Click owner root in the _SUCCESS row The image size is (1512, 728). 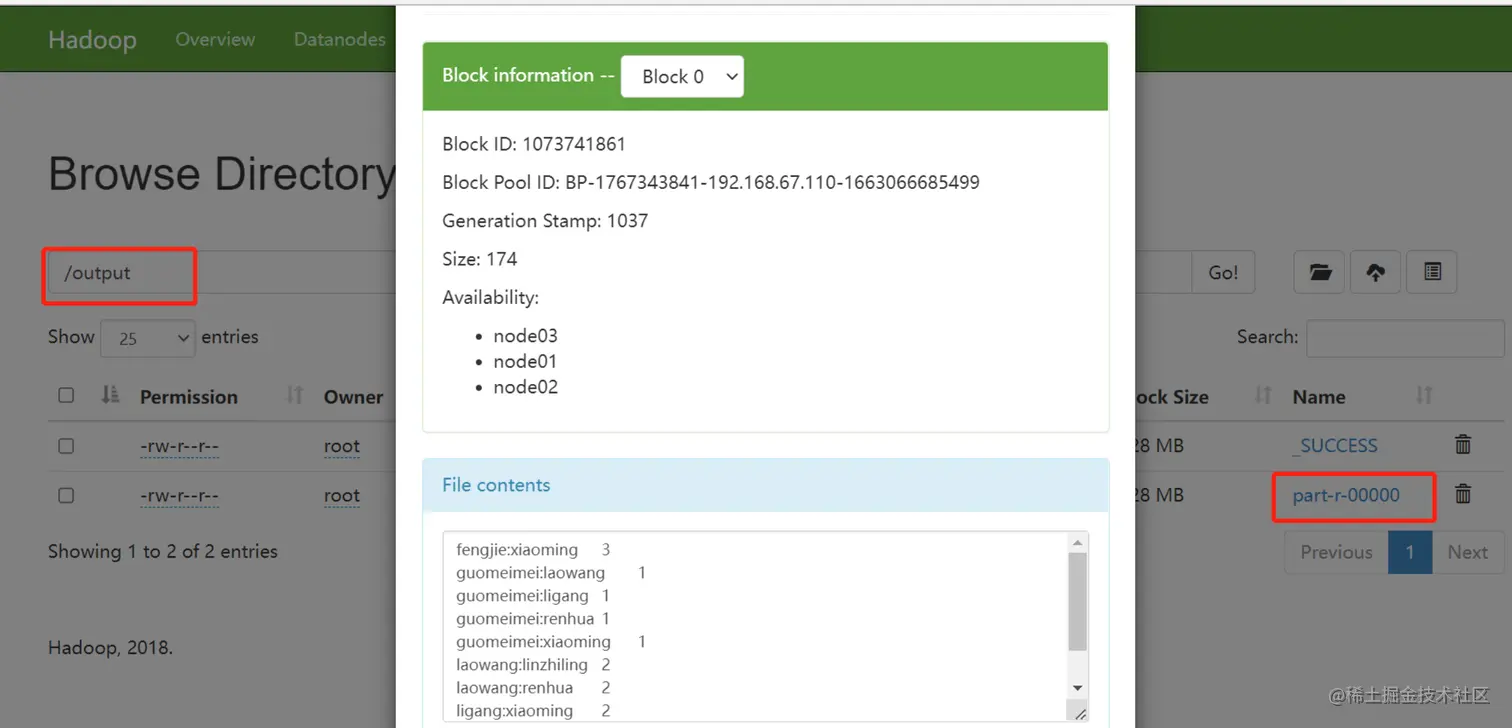(342, 446)
